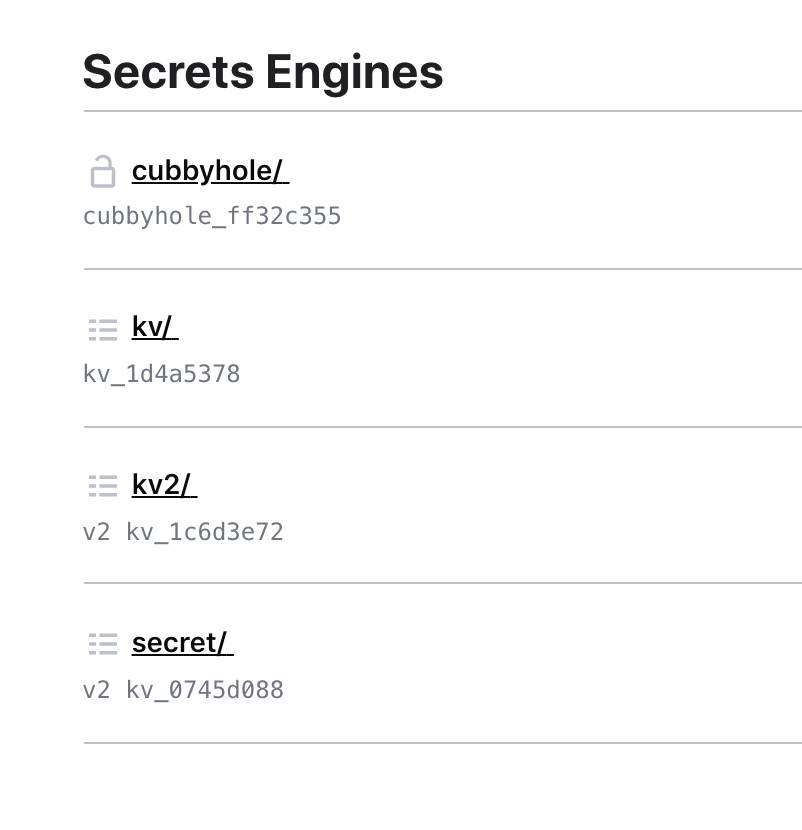Open the kv/ secrets engine link

(x=155, y=327)
